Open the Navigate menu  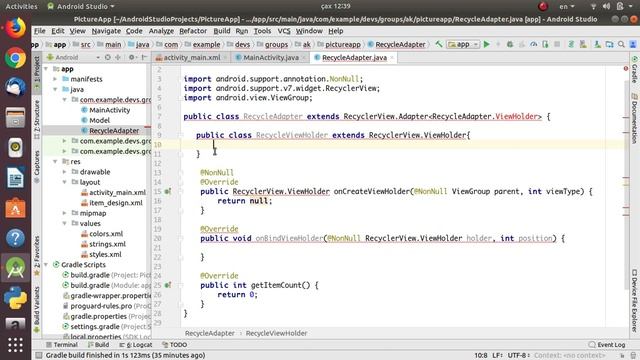pos(106,31)
